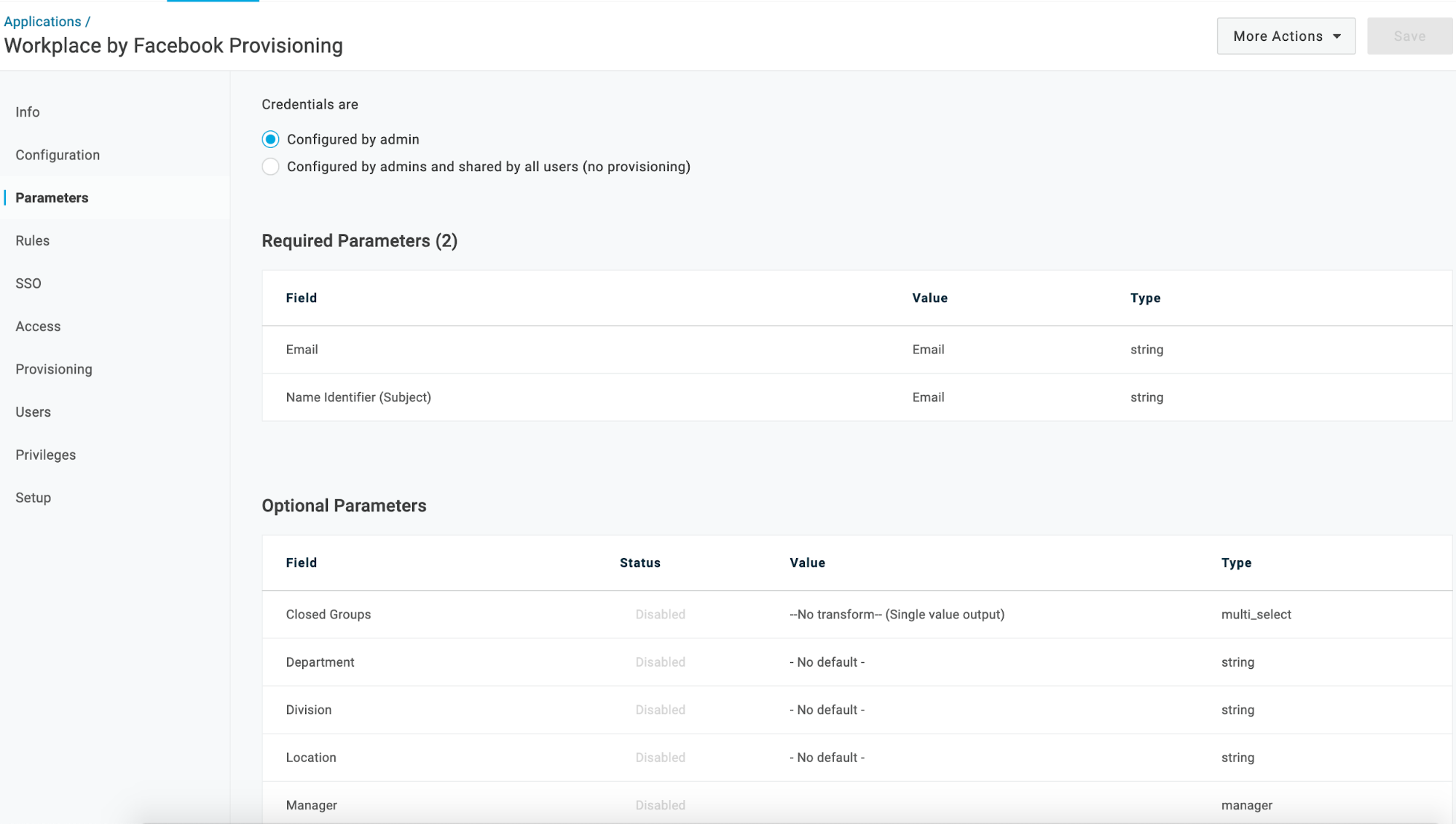Click the multi_select type cell
Image resolution: width=1456 pixels, height=824 pixels.
click(1256, 615)
